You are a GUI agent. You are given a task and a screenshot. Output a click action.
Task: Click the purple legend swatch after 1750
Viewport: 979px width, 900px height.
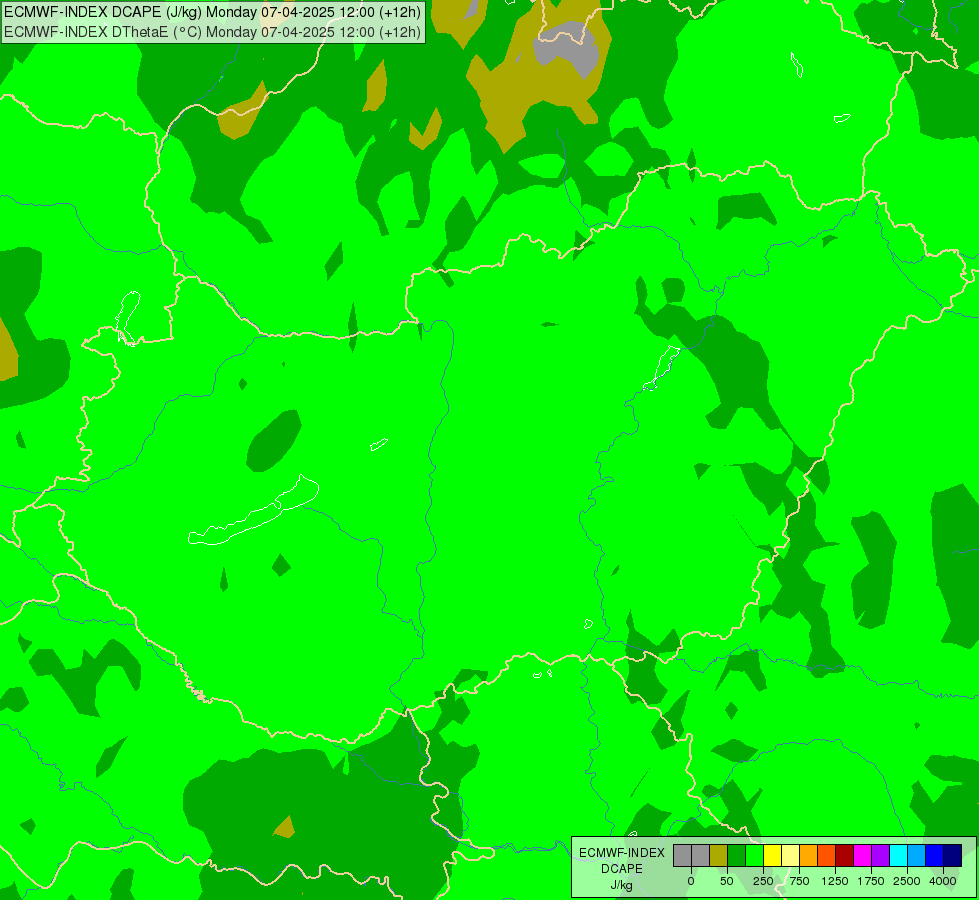click(x=881, y=856)
